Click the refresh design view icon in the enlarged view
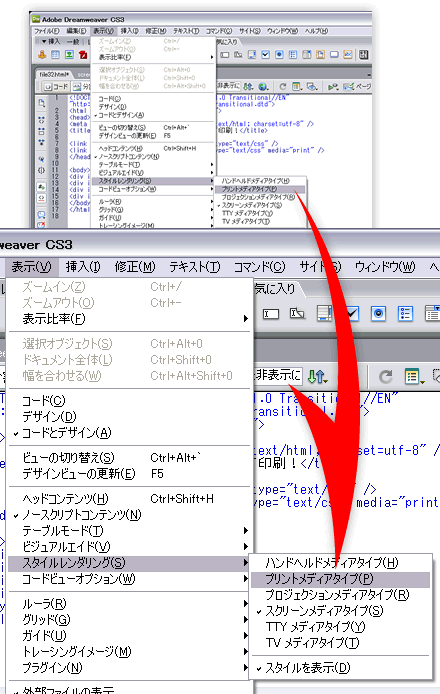 pyautogui.click(x=386, y=377)
